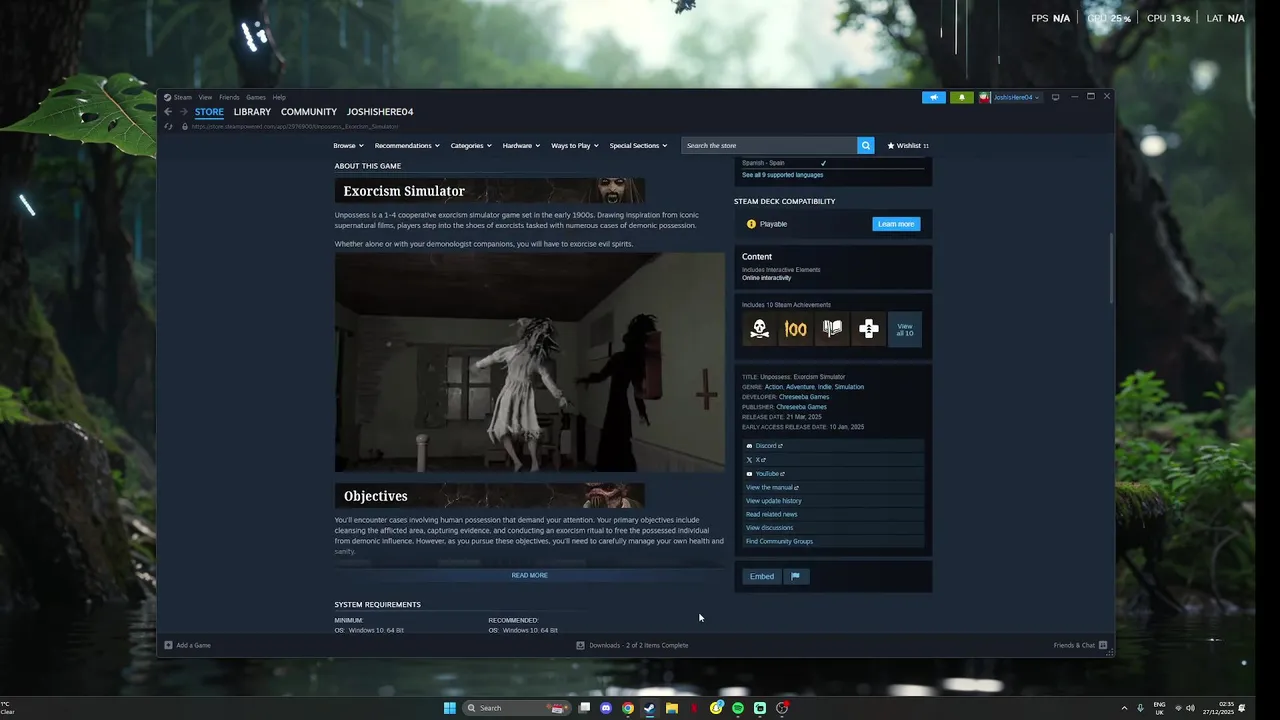Click into the Search the store field
Viewport: 1280px width, 720px height.
coord(769,145)
